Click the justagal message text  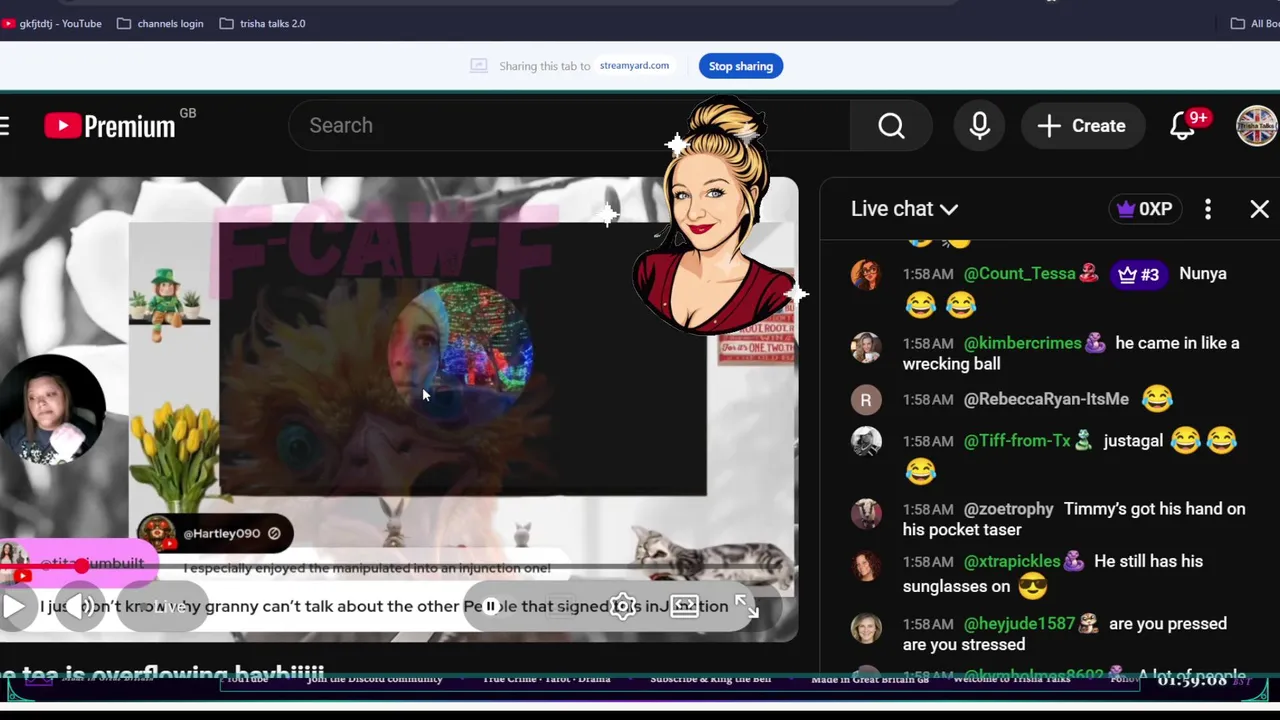pos(1133,441)
